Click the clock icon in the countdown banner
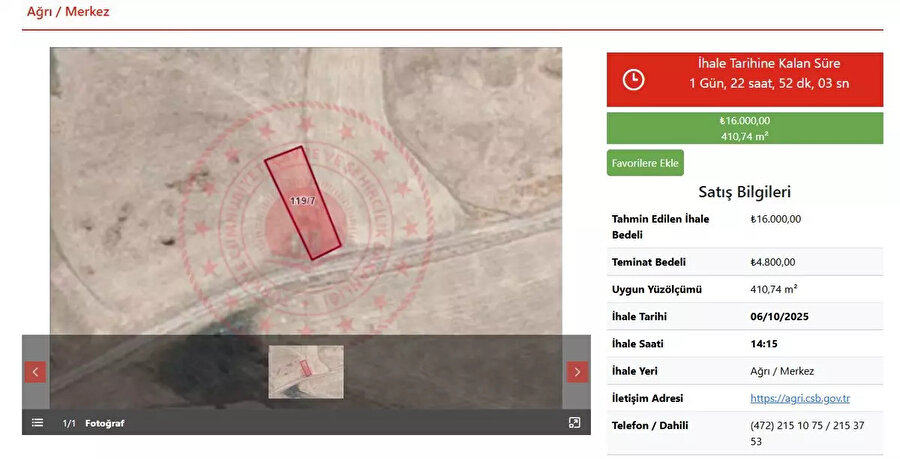The width and height of the screenshot is (900, 459). pos(634,80)
